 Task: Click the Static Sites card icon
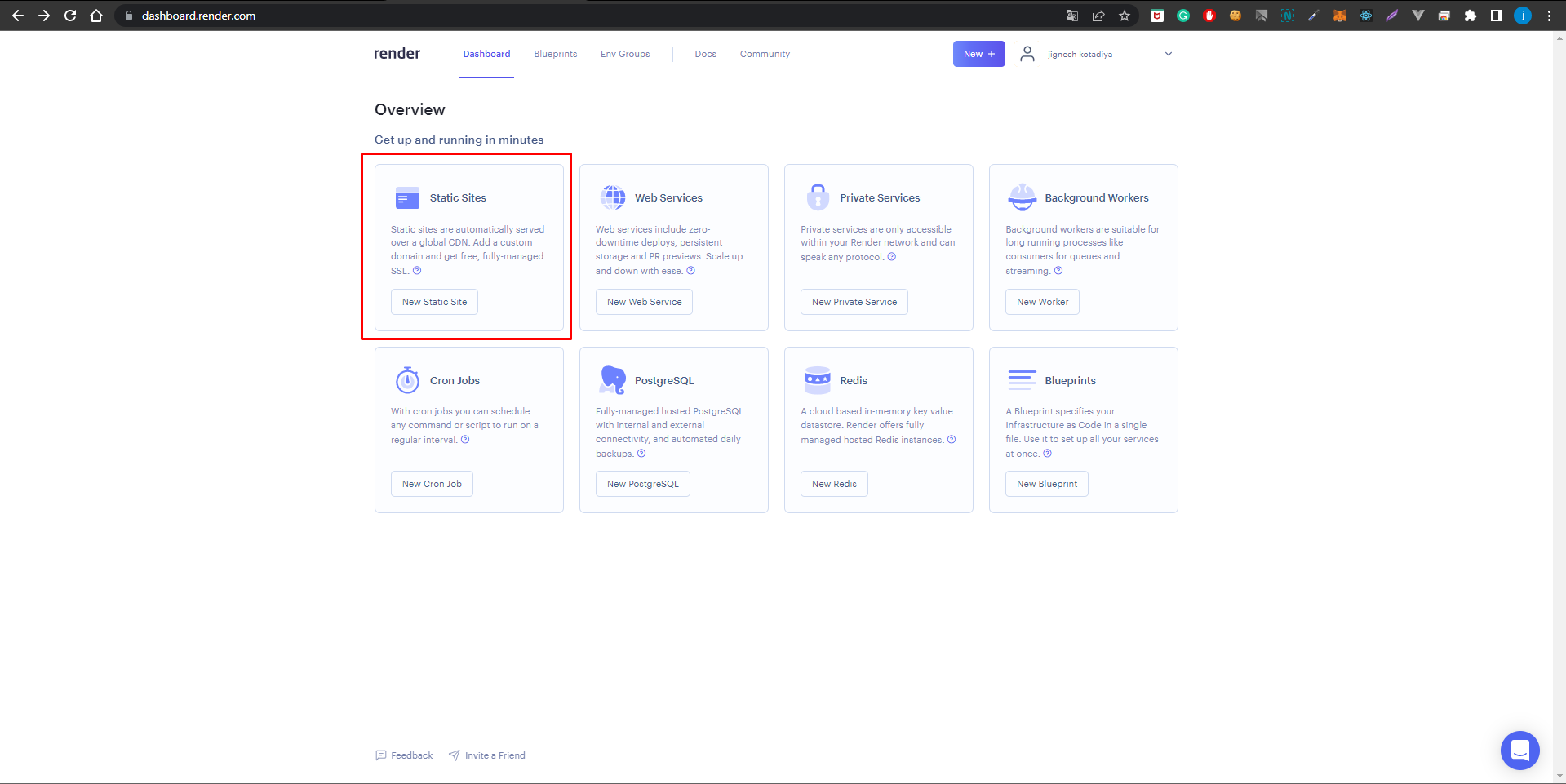(407, 197)
